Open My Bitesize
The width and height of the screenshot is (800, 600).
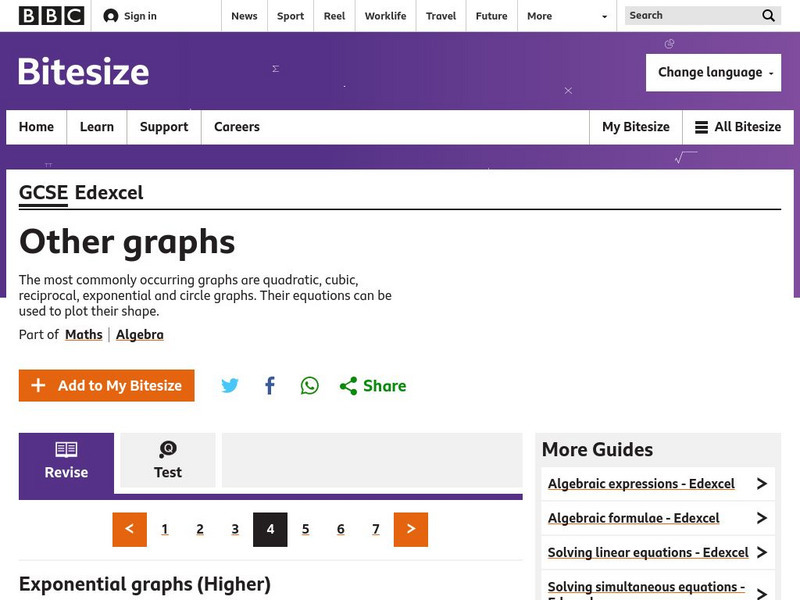click(x=636, y=127)
